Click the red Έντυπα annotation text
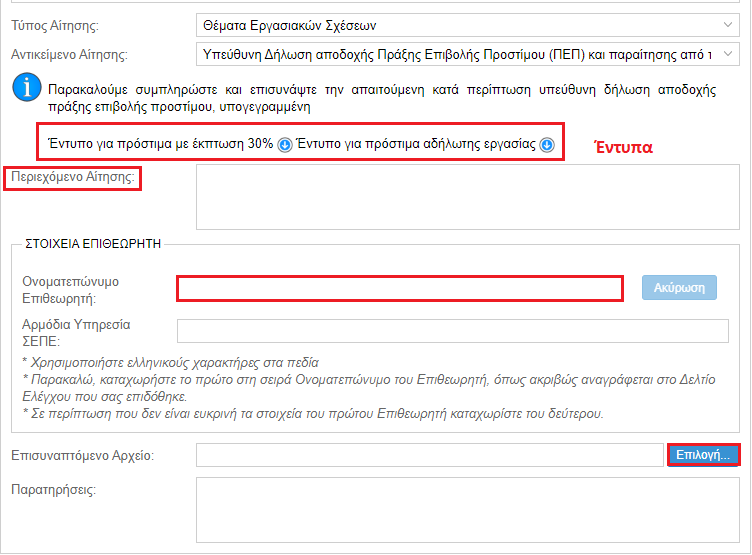This screenshot has height=555, width=752. pos(623,147)
